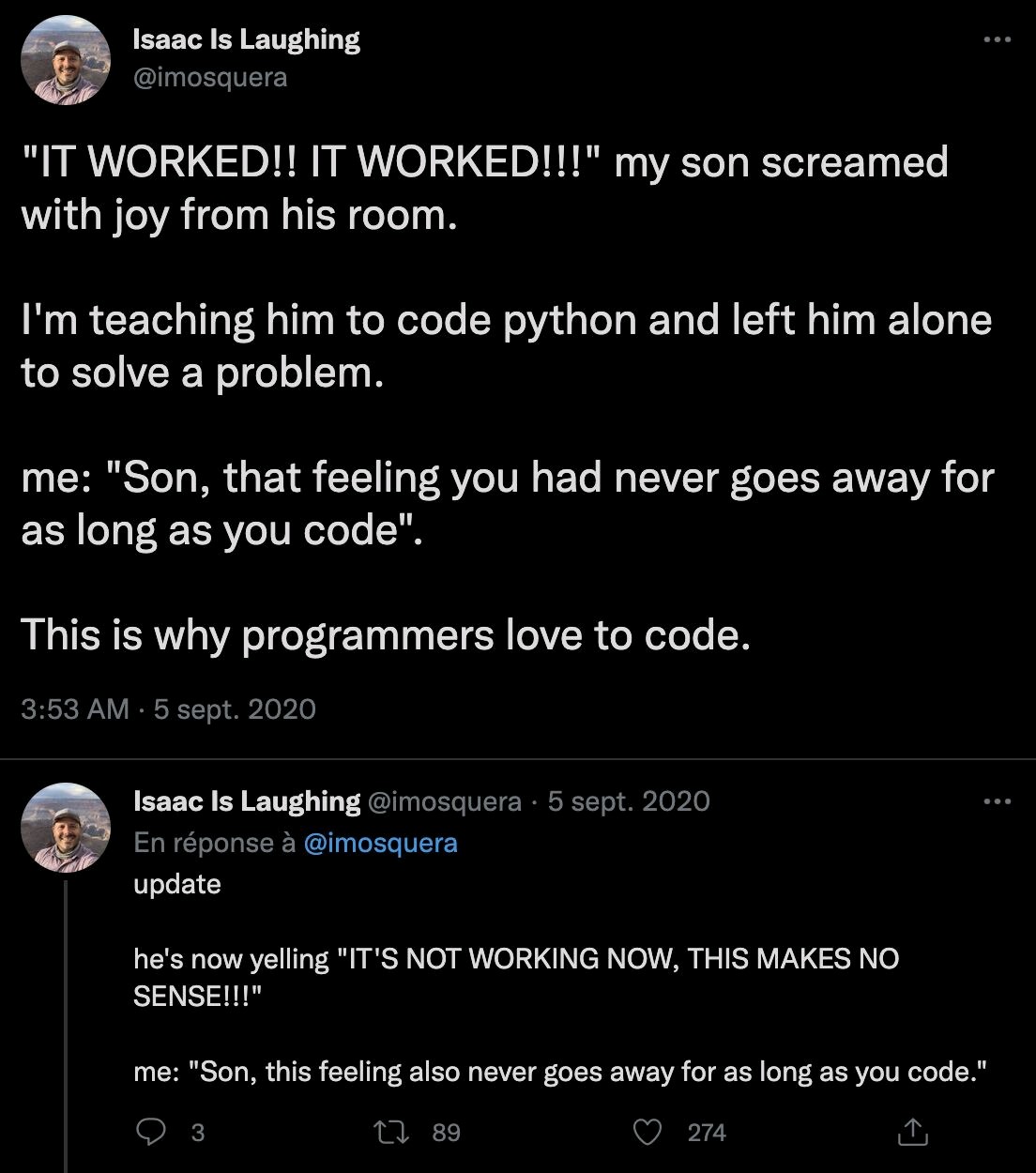Click the top "Isaac Is Laughing" display name
This screenshot has width=1036, height=1173.
(x=247, y=39)
